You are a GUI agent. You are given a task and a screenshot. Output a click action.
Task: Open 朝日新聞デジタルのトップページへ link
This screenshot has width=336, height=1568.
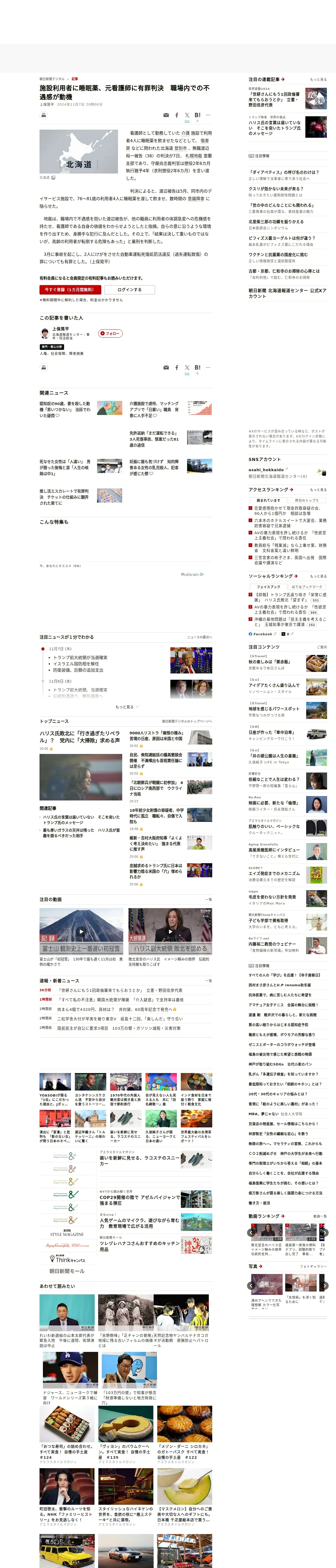(x=187, y=721)
